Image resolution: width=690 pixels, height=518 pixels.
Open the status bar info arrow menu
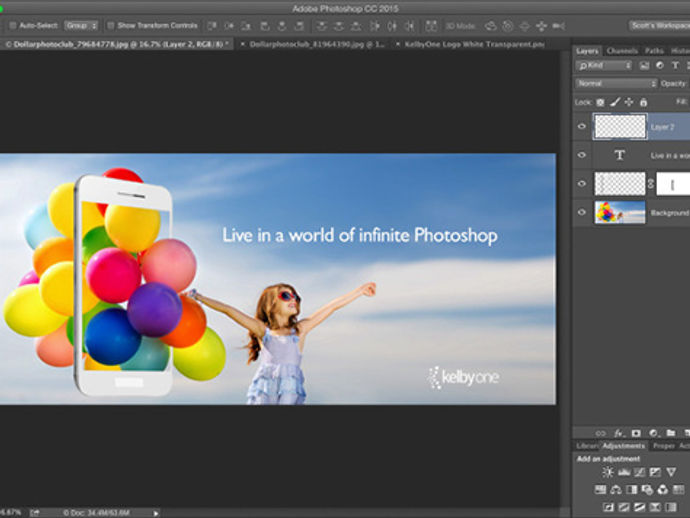point(156,513)
